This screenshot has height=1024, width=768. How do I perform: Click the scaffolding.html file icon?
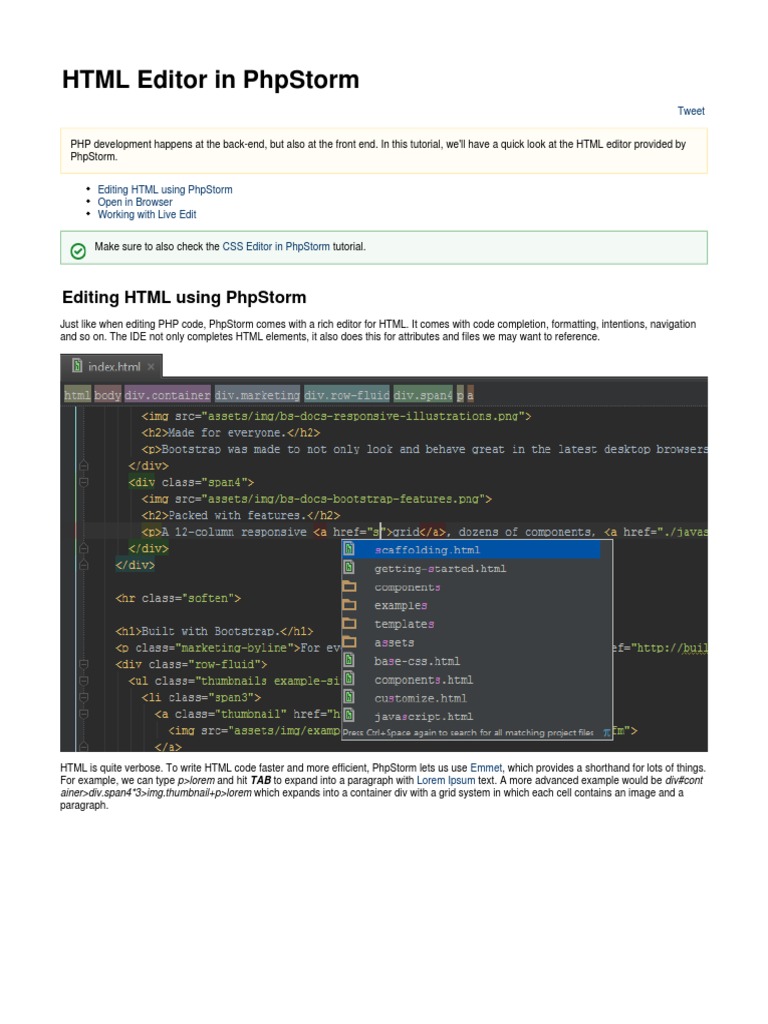click(349, 549)
